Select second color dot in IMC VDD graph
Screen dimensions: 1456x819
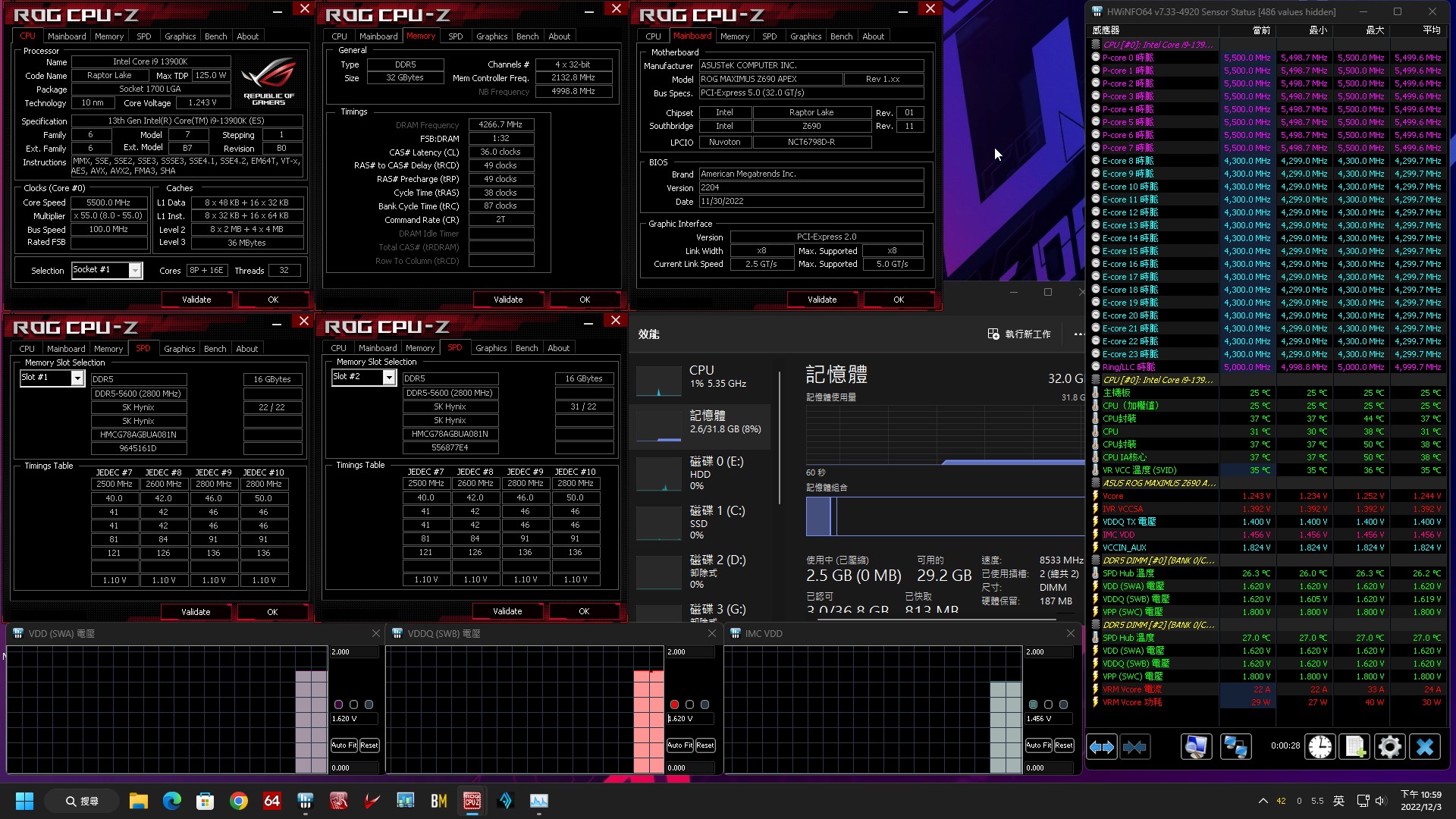pos(1048,704)
